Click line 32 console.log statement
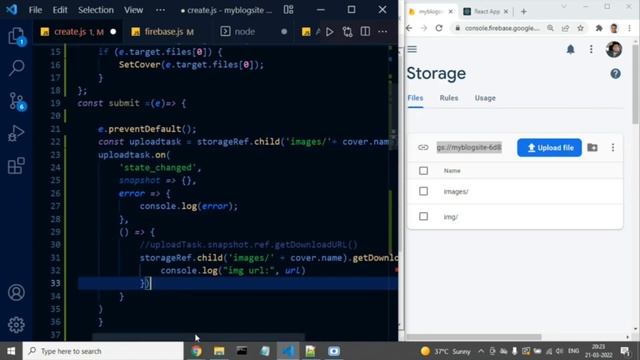 [233, 270]
